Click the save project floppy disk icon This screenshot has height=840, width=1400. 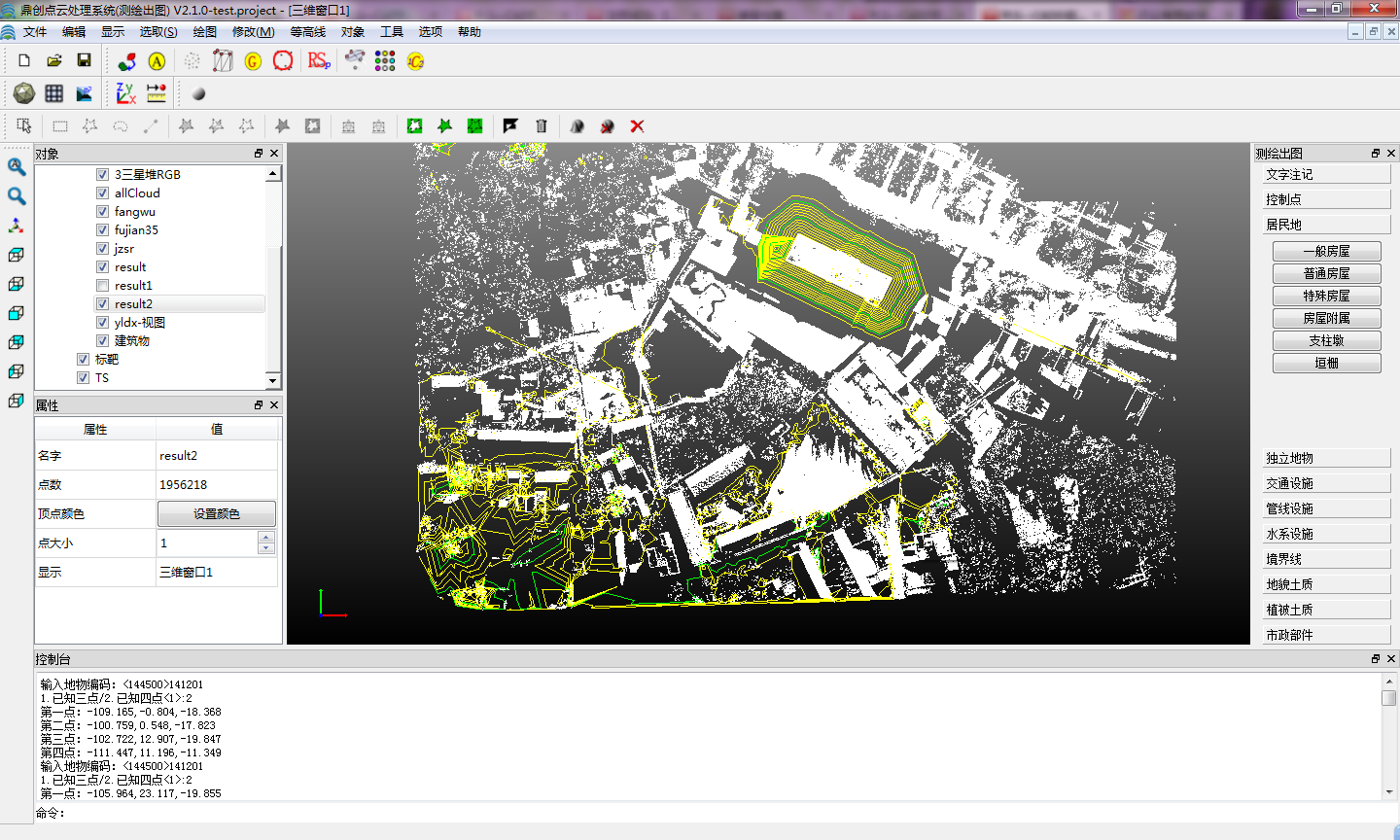pyautogui.click(x=84, y=60)
